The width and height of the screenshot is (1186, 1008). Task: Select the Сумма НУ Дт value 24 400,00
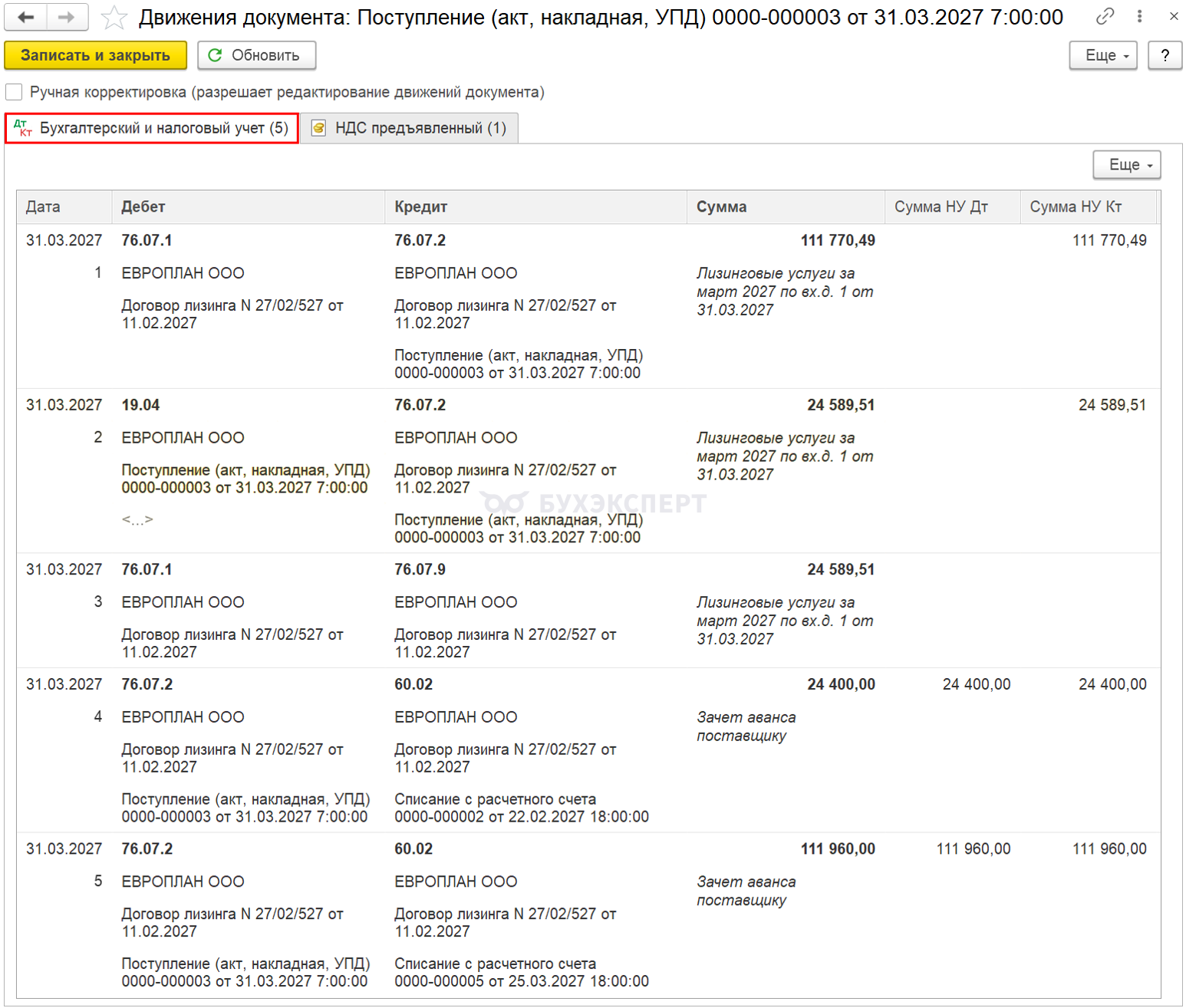[977, 685]
